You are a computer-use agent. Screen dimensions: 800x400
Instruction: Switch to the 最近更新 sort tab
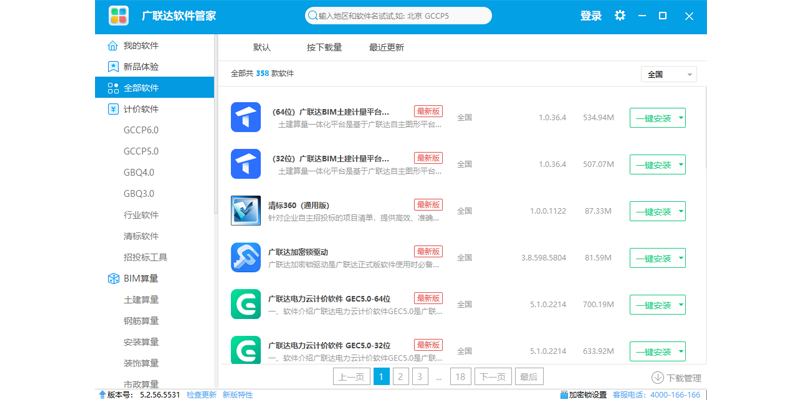point(387,47)
